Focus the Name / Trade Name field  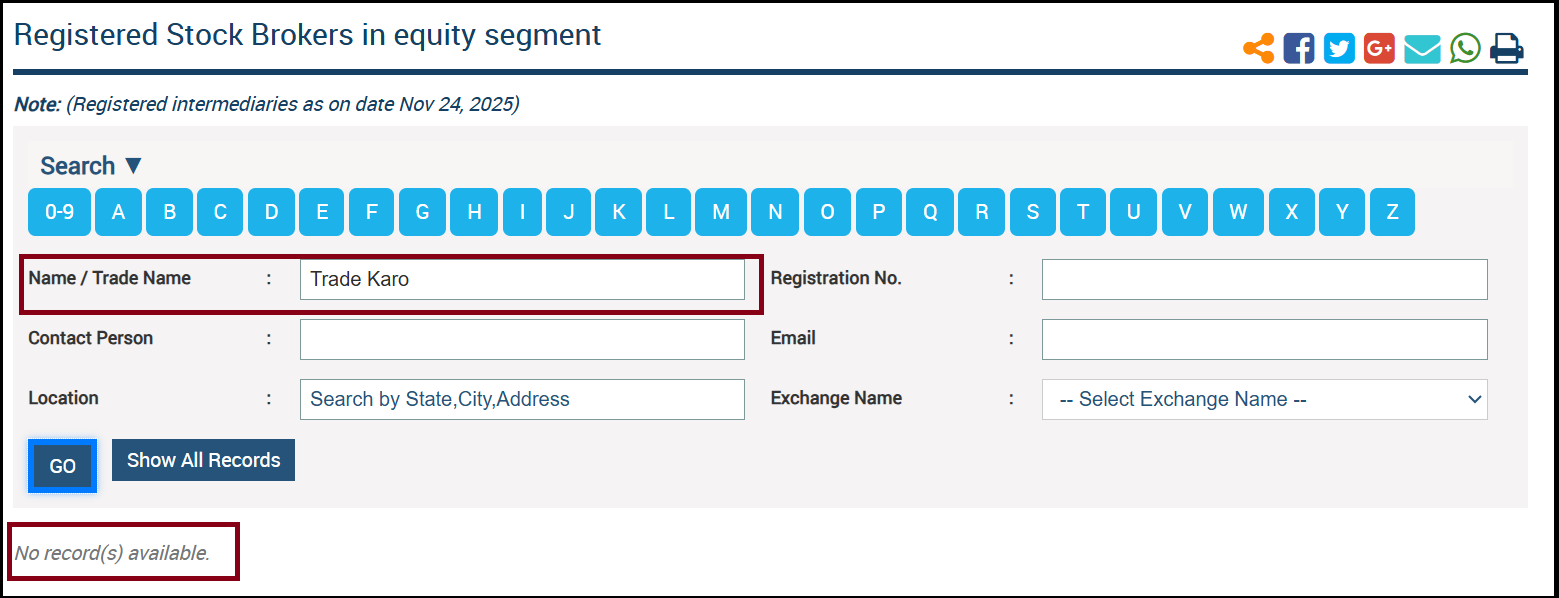(x=522, y=279)
